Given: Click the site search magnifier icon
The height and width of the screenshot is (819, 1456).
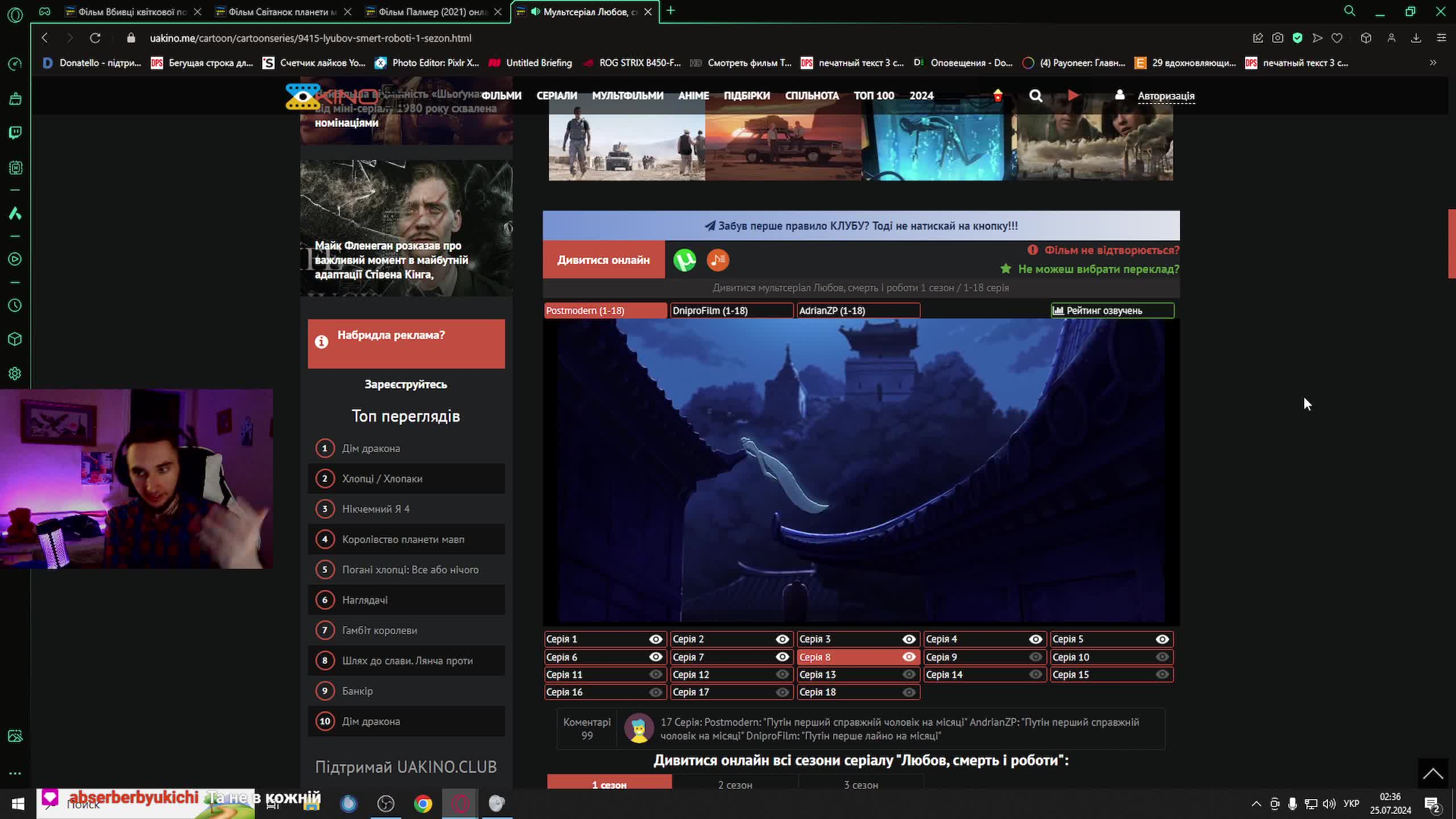Looking at the screenshot, I should (x=1036, y=96).
